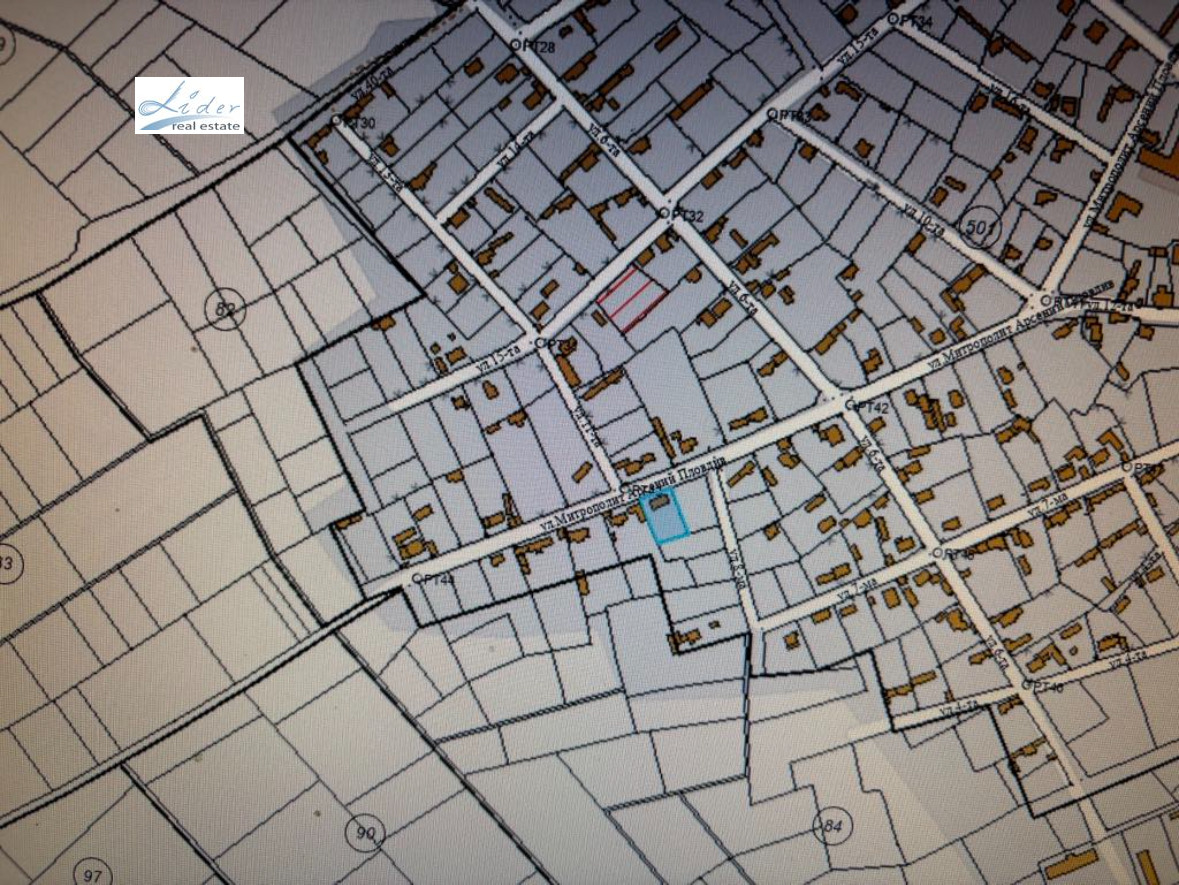The height and width of the screenshot is (885, 1179).
Task: Click the circled district number 97
Action: click(92, 876)
